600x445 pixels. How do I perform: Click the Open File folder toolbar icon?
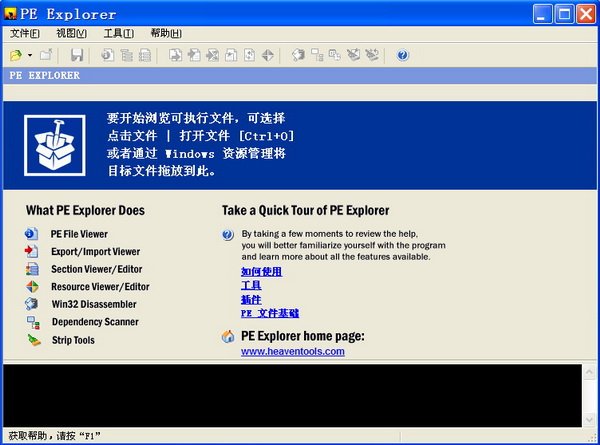click(16, 55)
